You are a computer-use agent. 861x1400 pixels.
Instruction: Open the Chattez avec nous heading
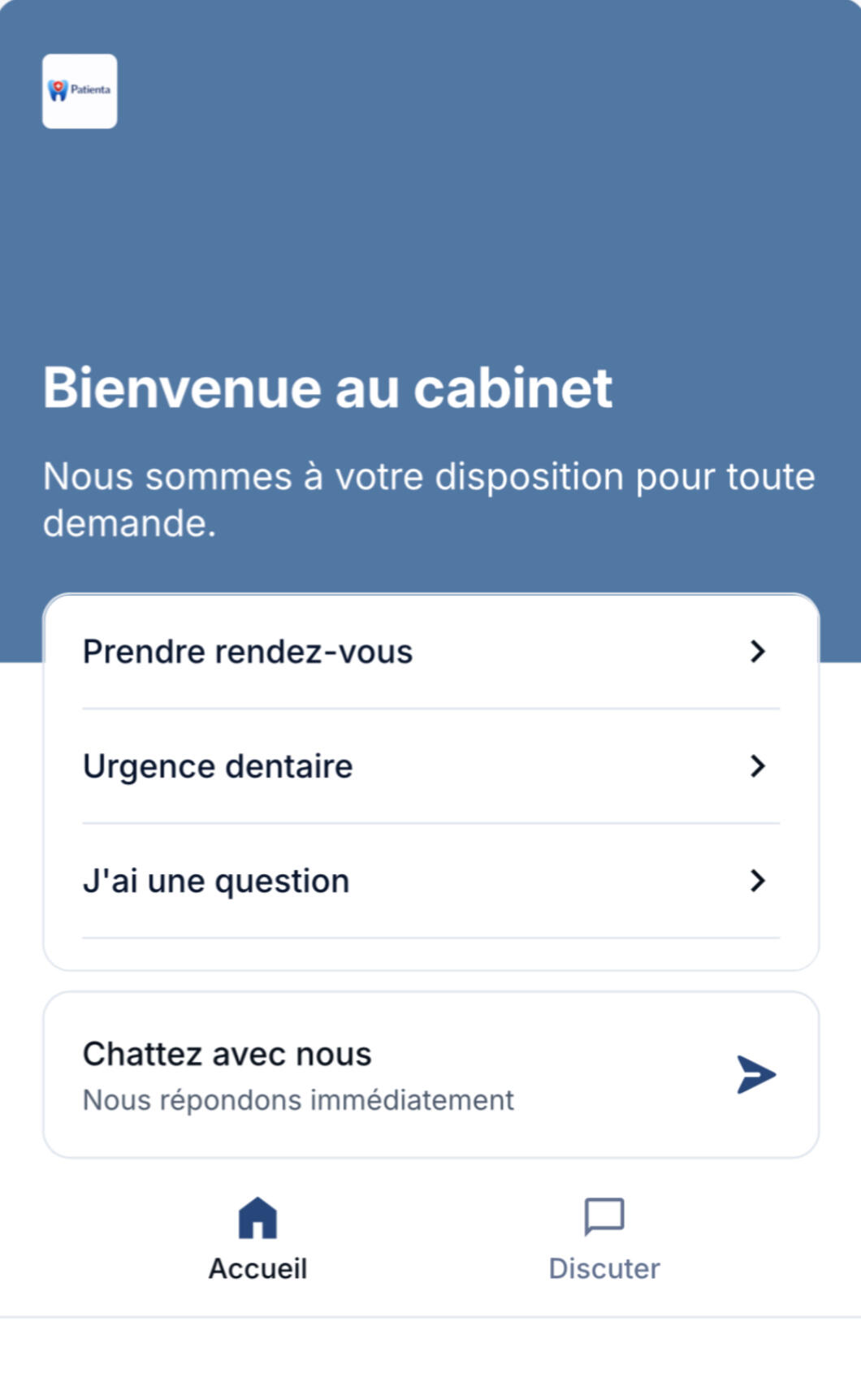(x=227, y=1054)
